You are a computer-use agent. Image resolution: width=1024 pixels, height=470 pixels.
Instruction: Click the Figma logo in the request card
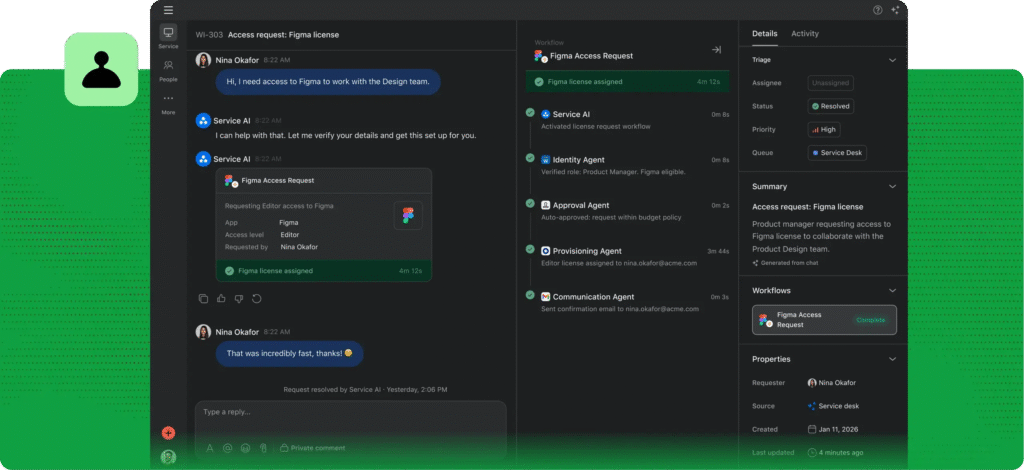[x=408, y=215]
